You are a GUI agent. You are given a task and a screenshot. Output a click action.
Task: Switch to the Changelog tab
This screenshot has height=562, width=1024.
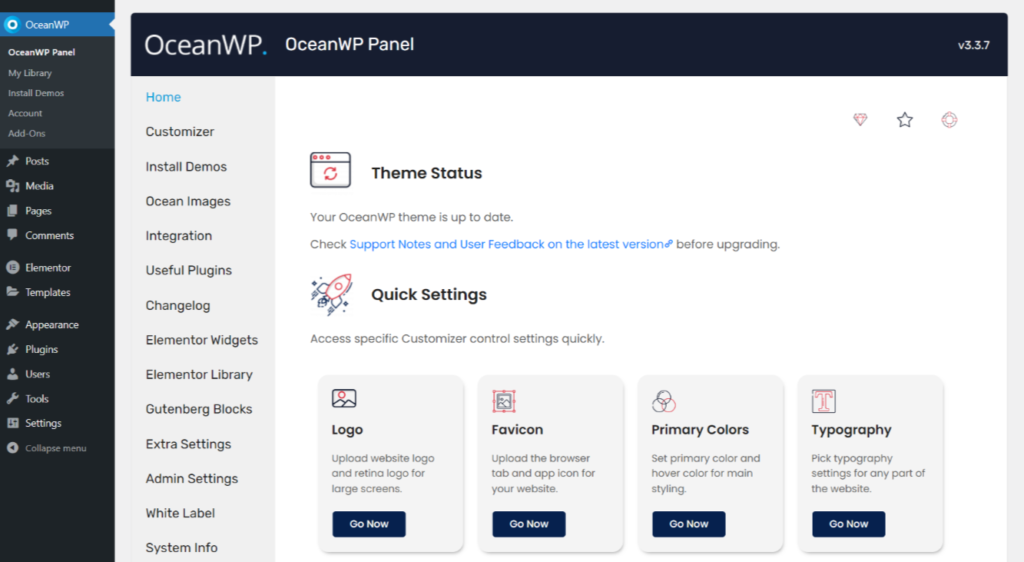coord(178,305)
